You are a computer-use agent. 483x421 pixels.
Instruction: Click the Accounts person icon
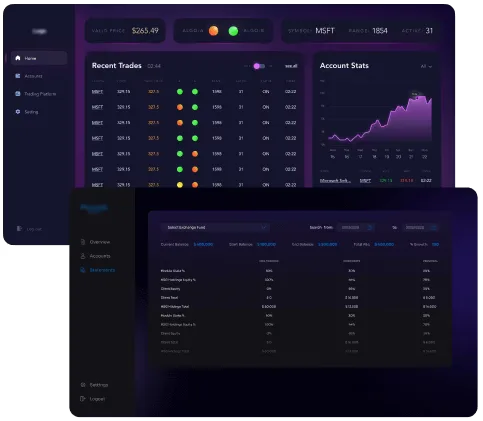tap(83, 256)
